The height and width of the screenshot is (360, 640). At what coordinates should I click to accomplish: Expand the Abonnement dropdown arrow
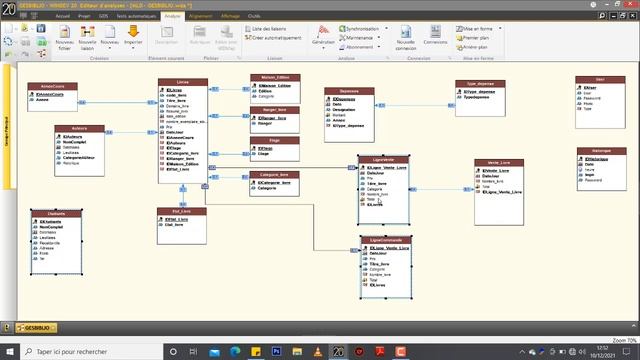click(x=379, y=47)
